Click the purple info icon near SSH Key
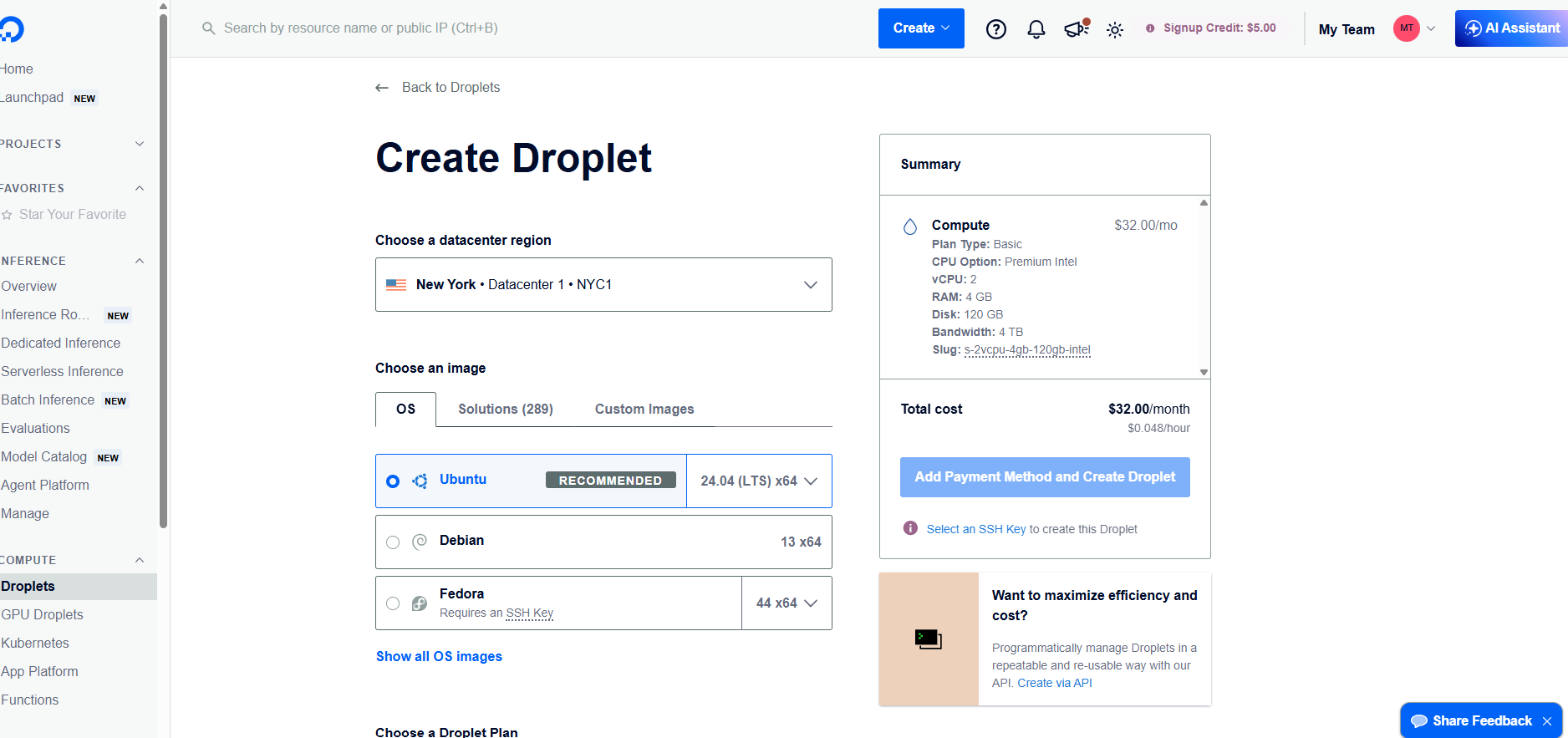Viewport: 1568px width, 738px height. (910, 528)
